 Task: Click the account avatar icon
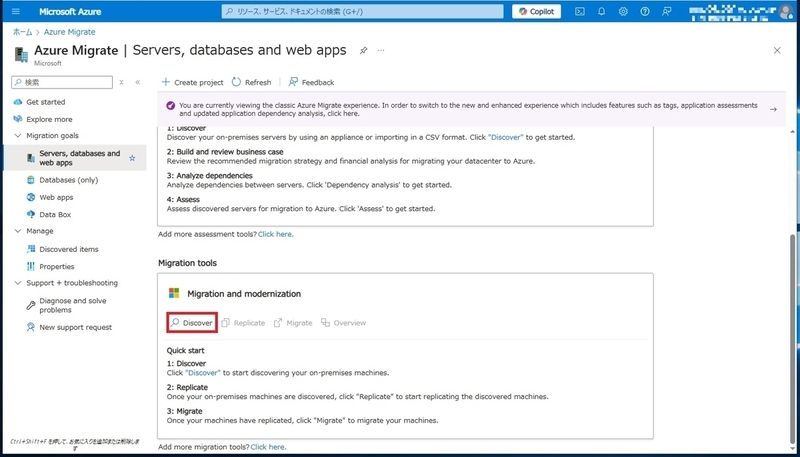786,11
